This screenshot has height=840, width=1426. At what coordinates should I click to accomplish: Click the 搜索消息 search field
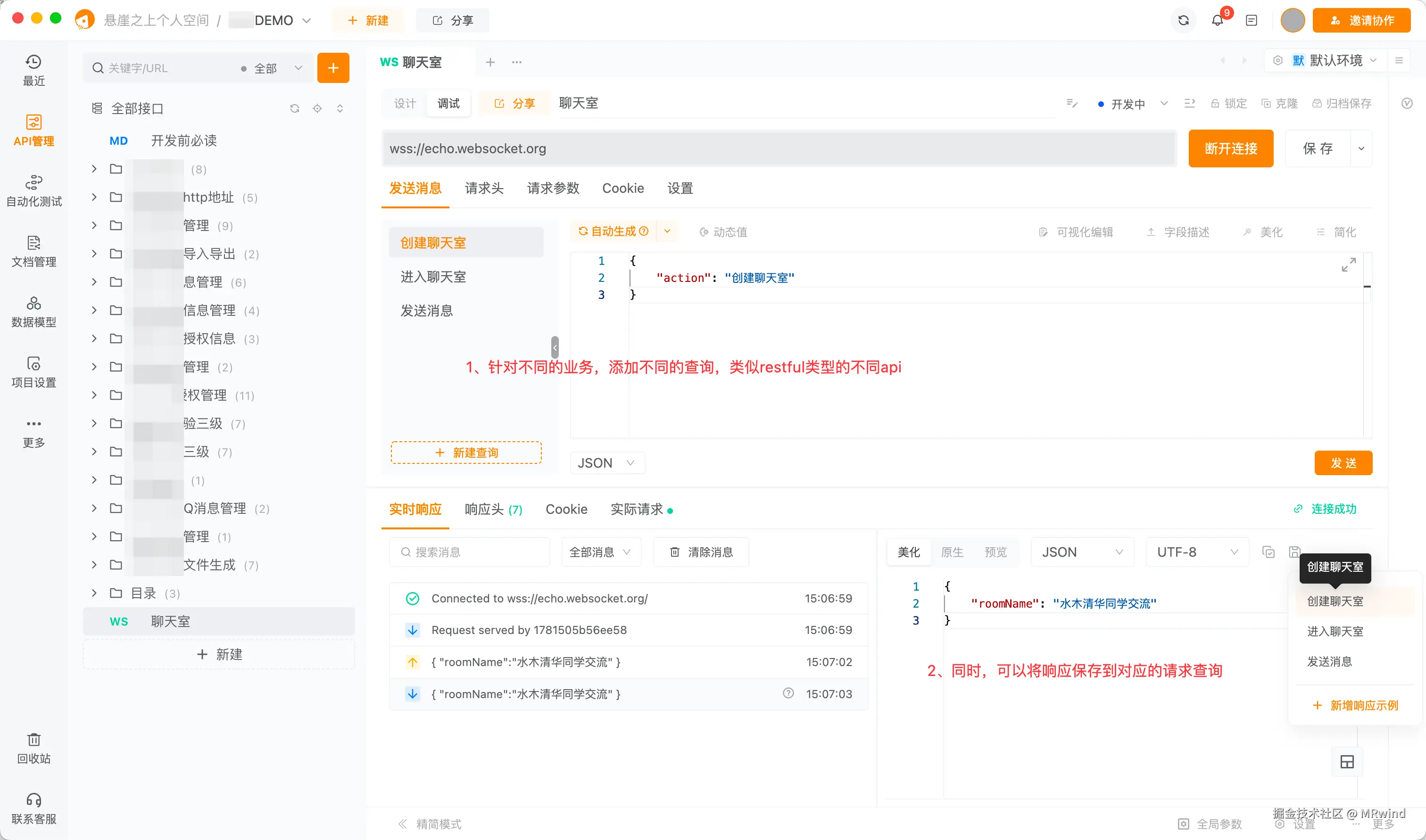[469, 552]
